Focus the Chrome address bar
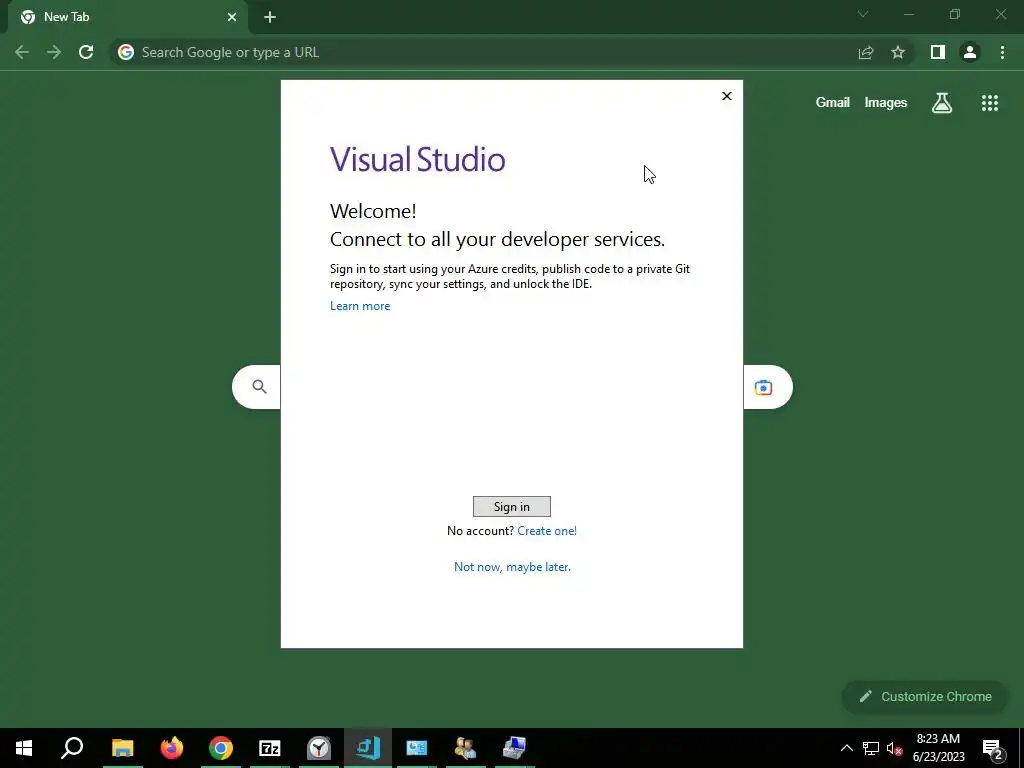 (x=483, y=52)
